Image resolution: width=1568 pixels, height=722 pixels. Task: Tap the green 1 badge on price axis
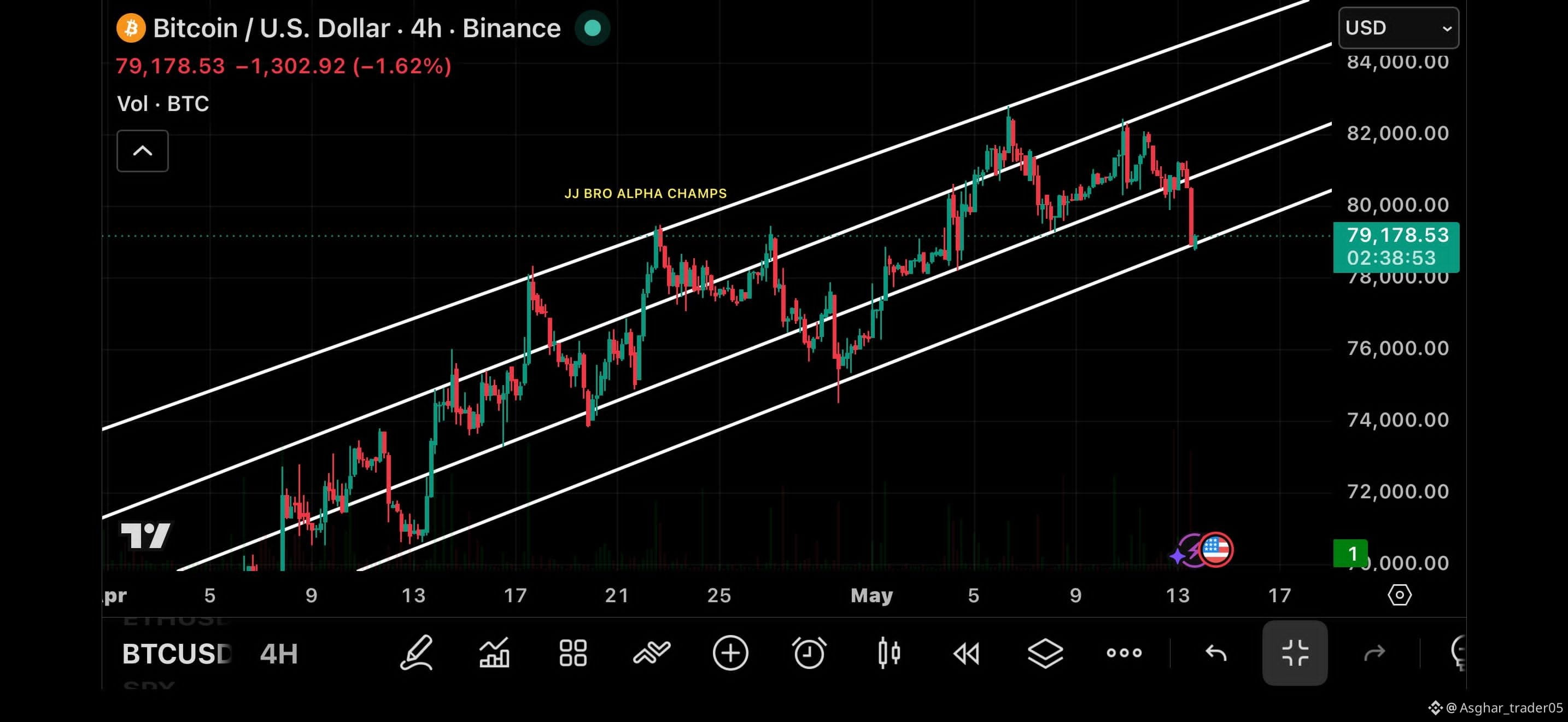pos(1350,554)
